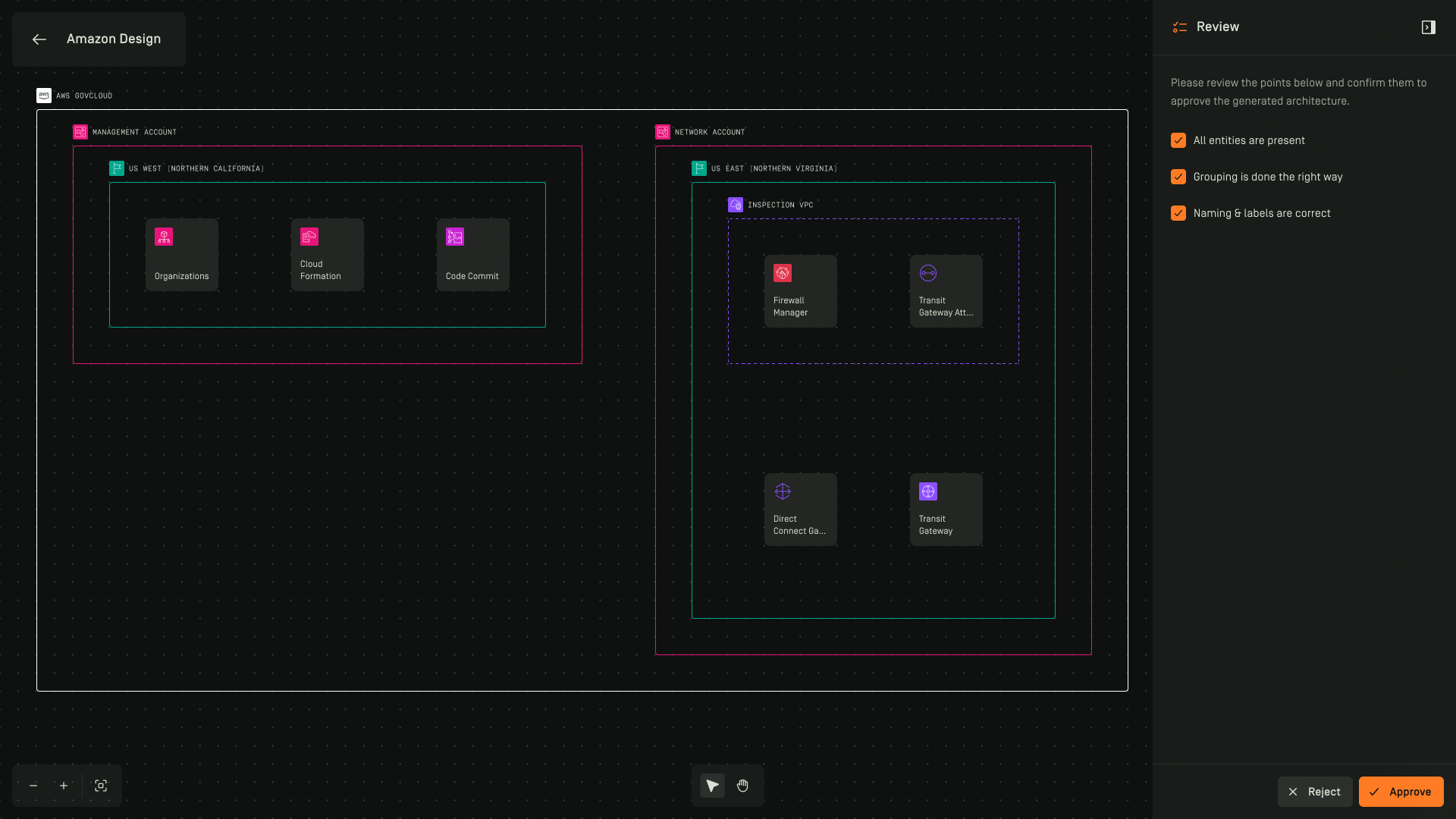The width and height of the screenshot is (1456, 819).
Task: Select the Organizations node
Action: pyautogui.click(x=182, y=255)
